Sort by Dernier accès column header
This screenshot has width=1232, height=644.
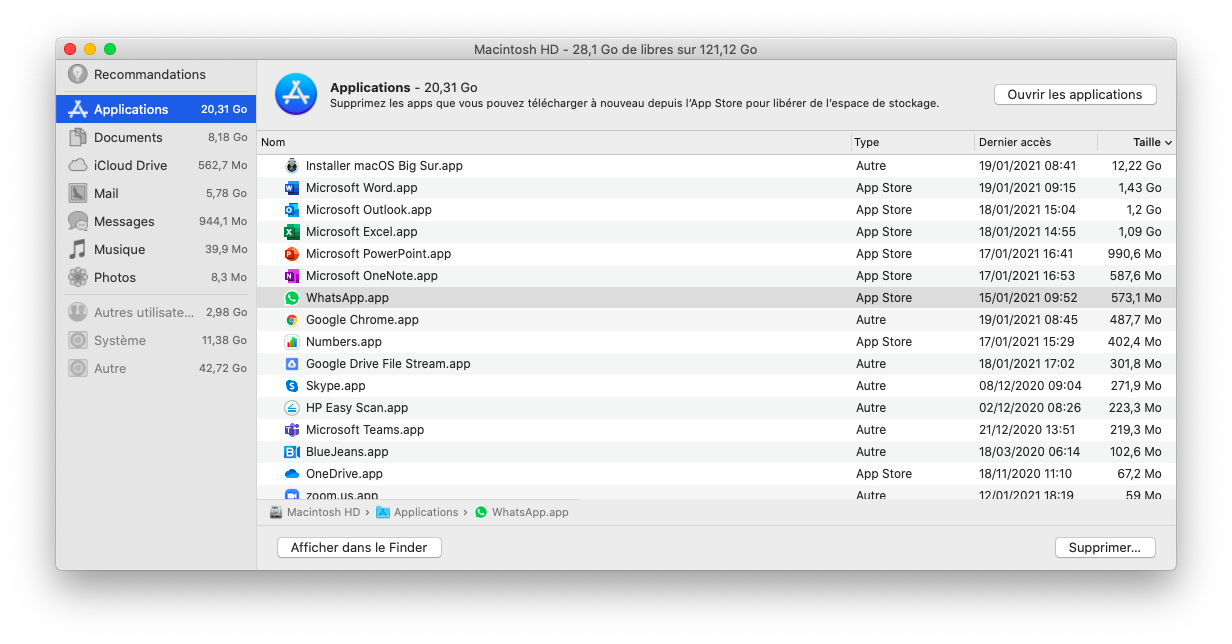click(x=1036, y=142)
